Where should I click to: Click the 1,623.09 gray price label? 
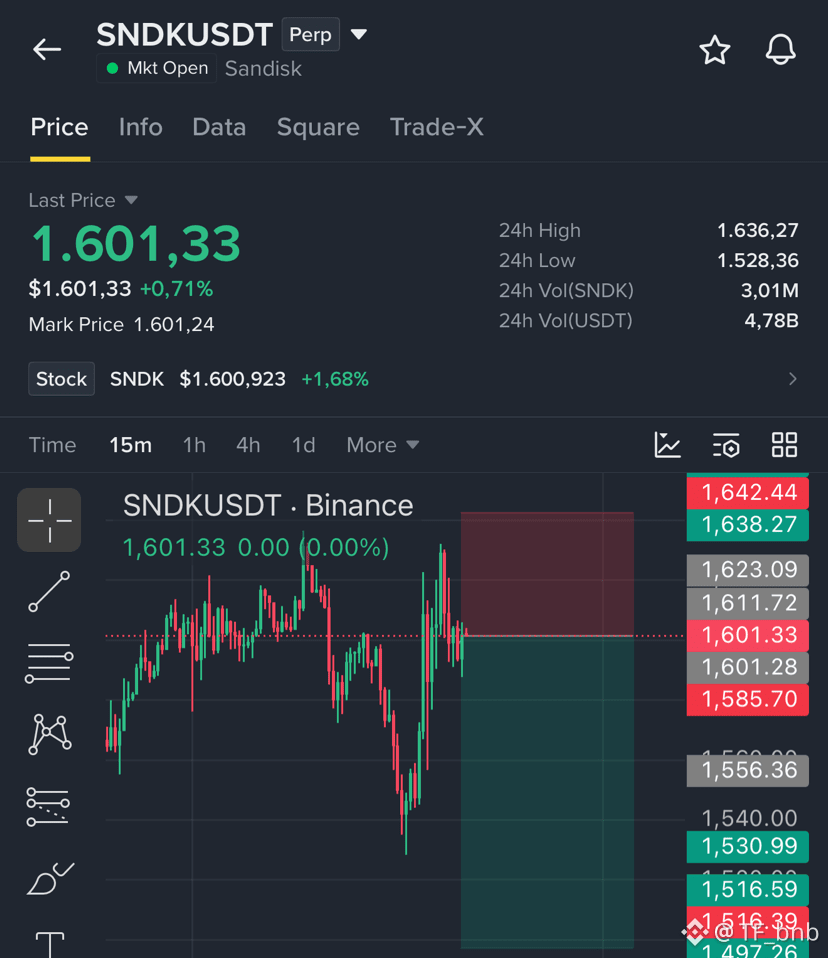(x=747, y=570)
